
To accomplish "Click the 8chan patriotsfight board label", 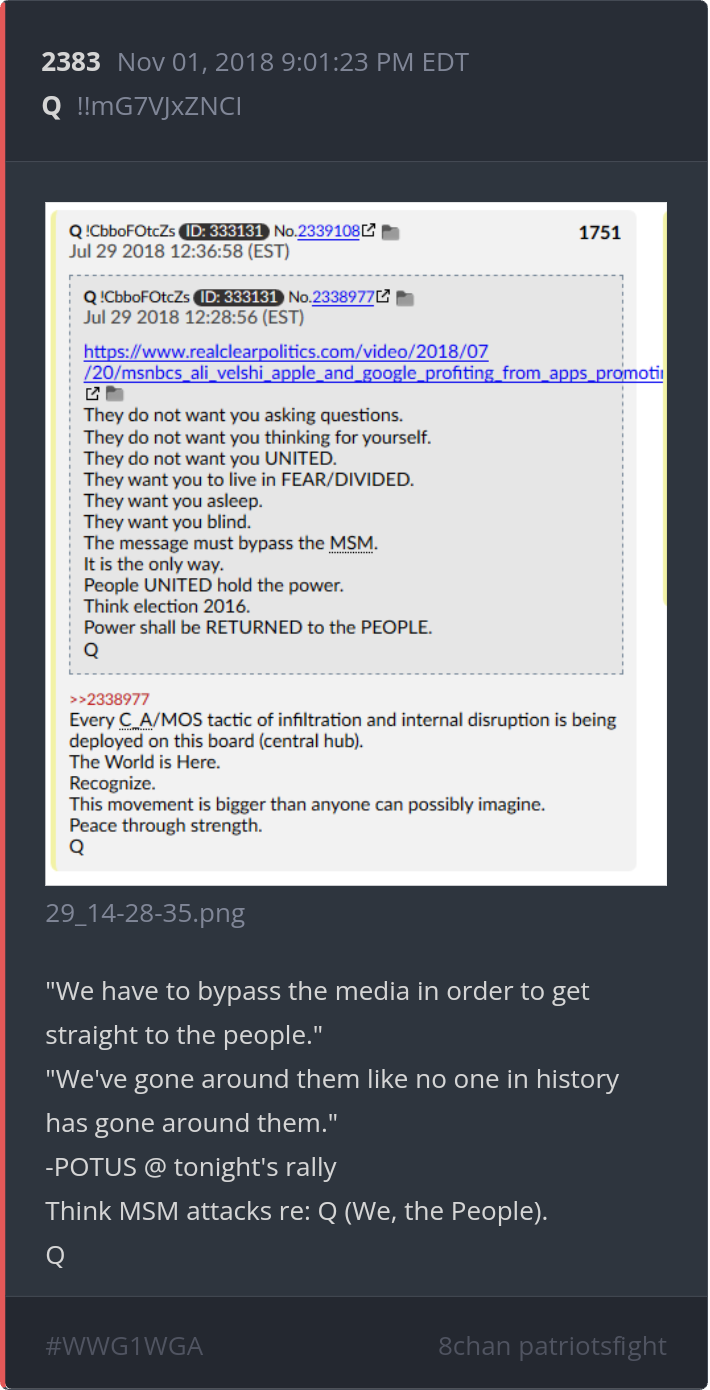I will 552,1345.
